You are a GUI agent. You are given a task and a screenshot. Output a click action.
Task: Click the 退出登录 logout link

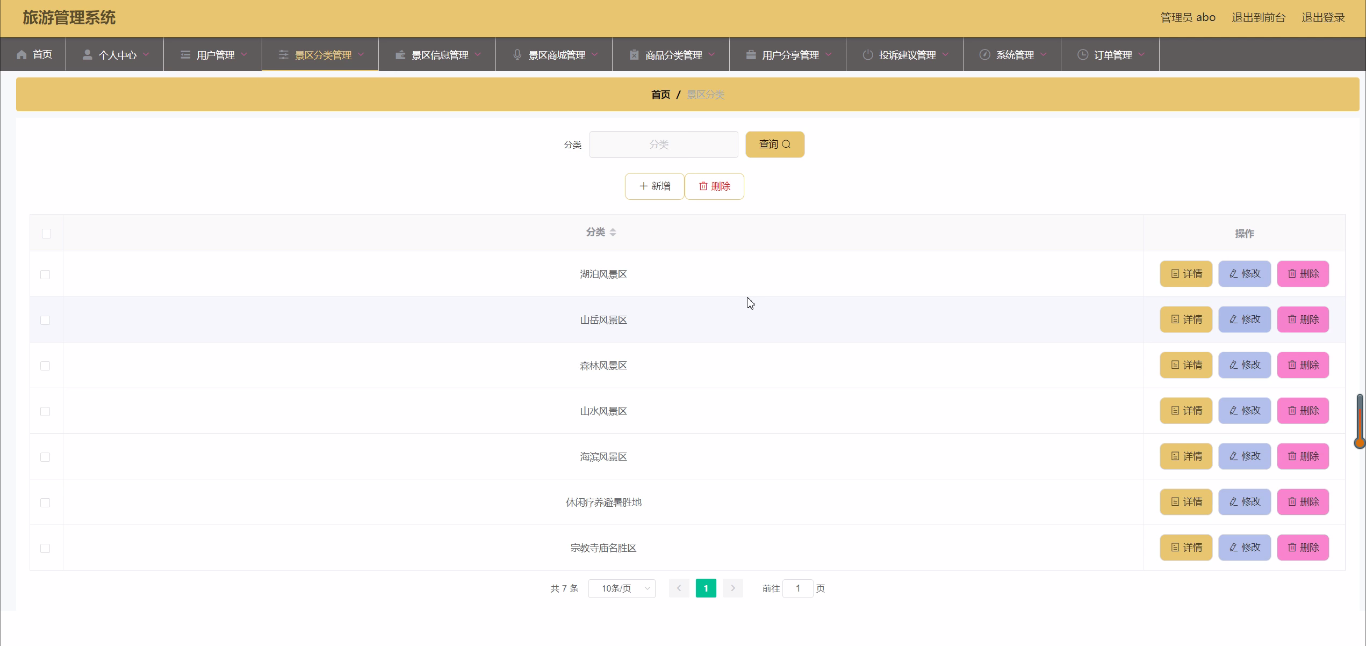(1323, 18)
